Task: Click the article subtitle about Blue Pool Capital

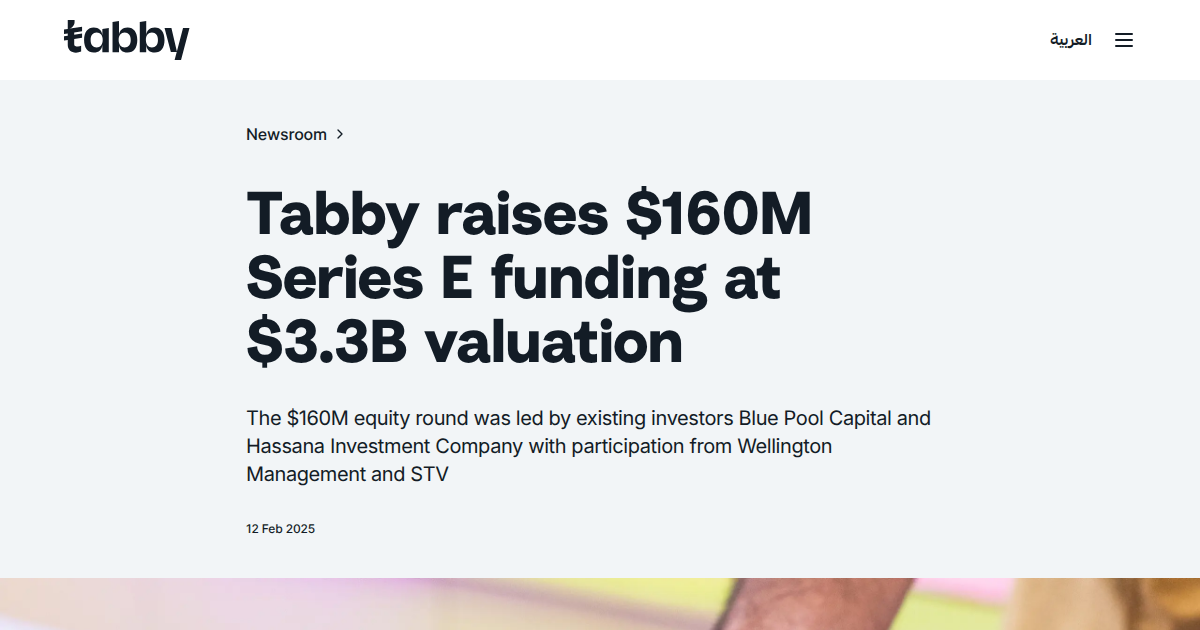Action: [588, 446]
